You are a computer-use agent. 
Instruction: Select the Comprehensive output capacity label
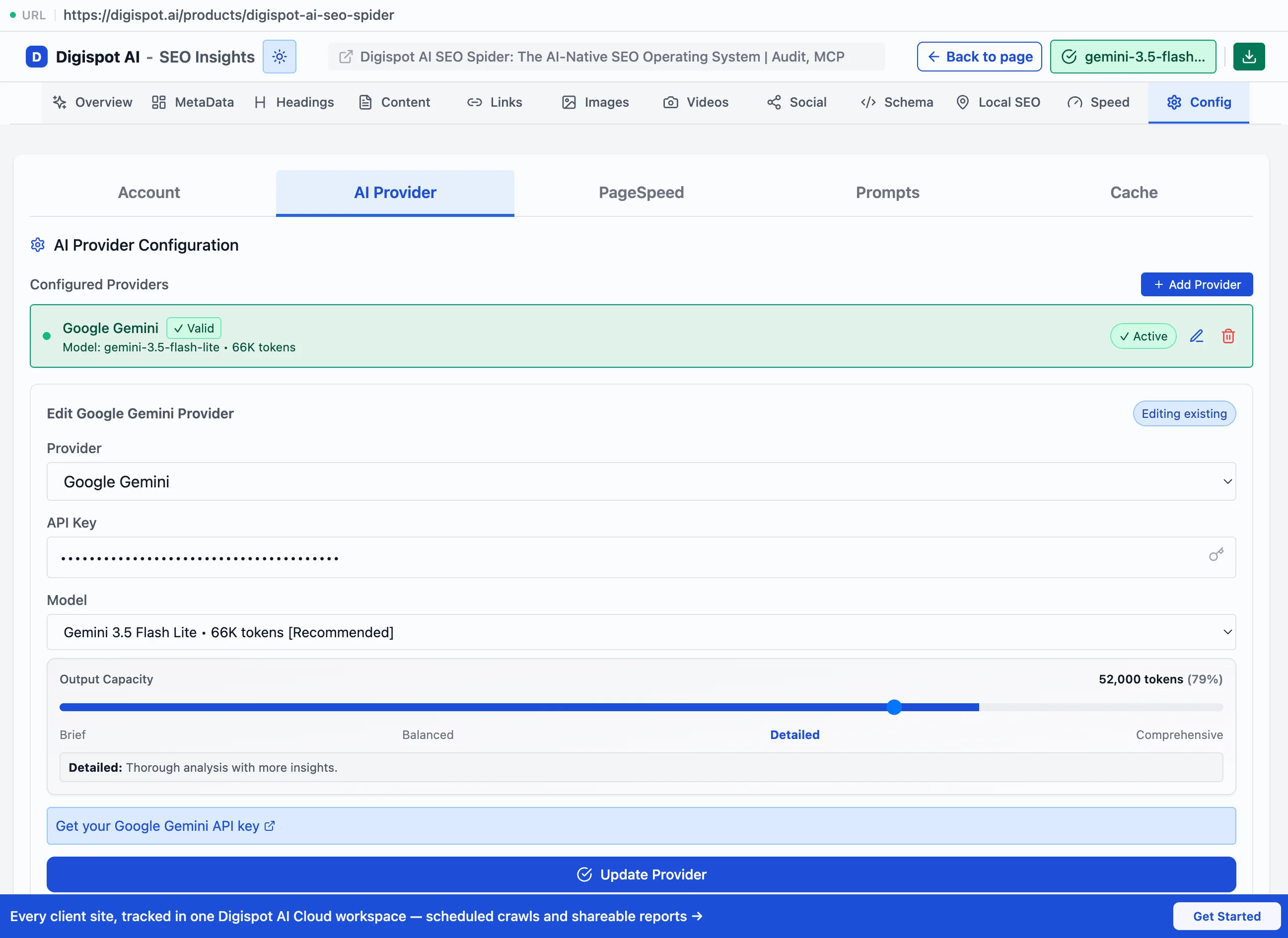(1179, 735)
